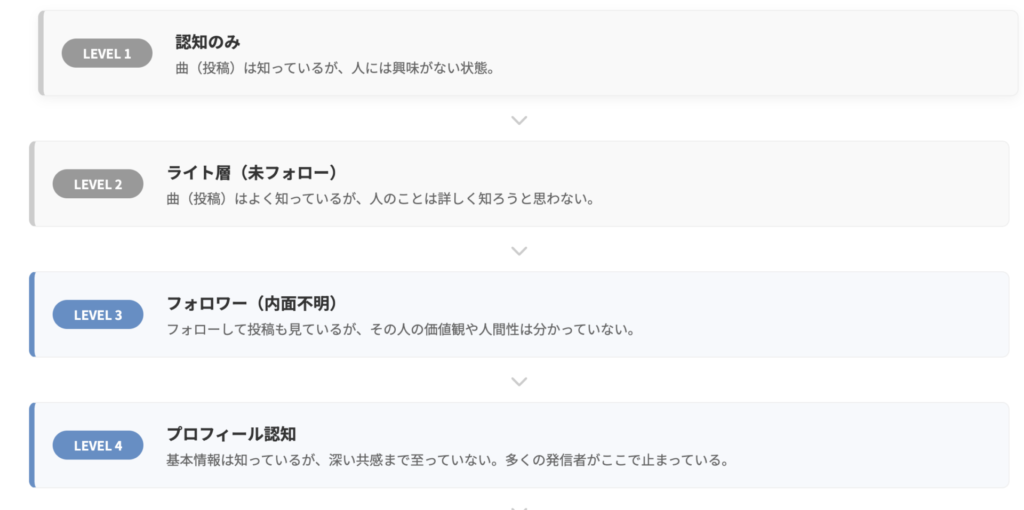The image size is (1024, 510).
Task: Click chevron between LEVEL 2 and LEVEL 3
Action: (519, 251)
